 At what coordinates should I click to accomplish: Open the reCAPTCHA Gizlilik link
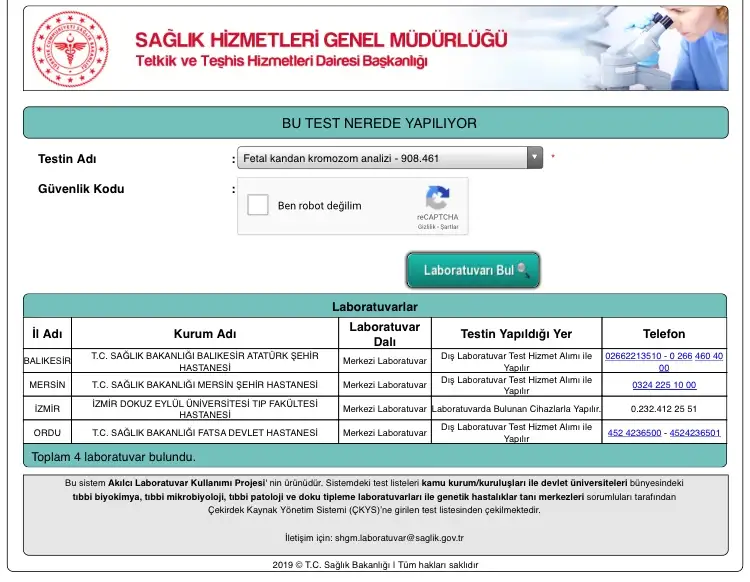click(x=427, y=227)
